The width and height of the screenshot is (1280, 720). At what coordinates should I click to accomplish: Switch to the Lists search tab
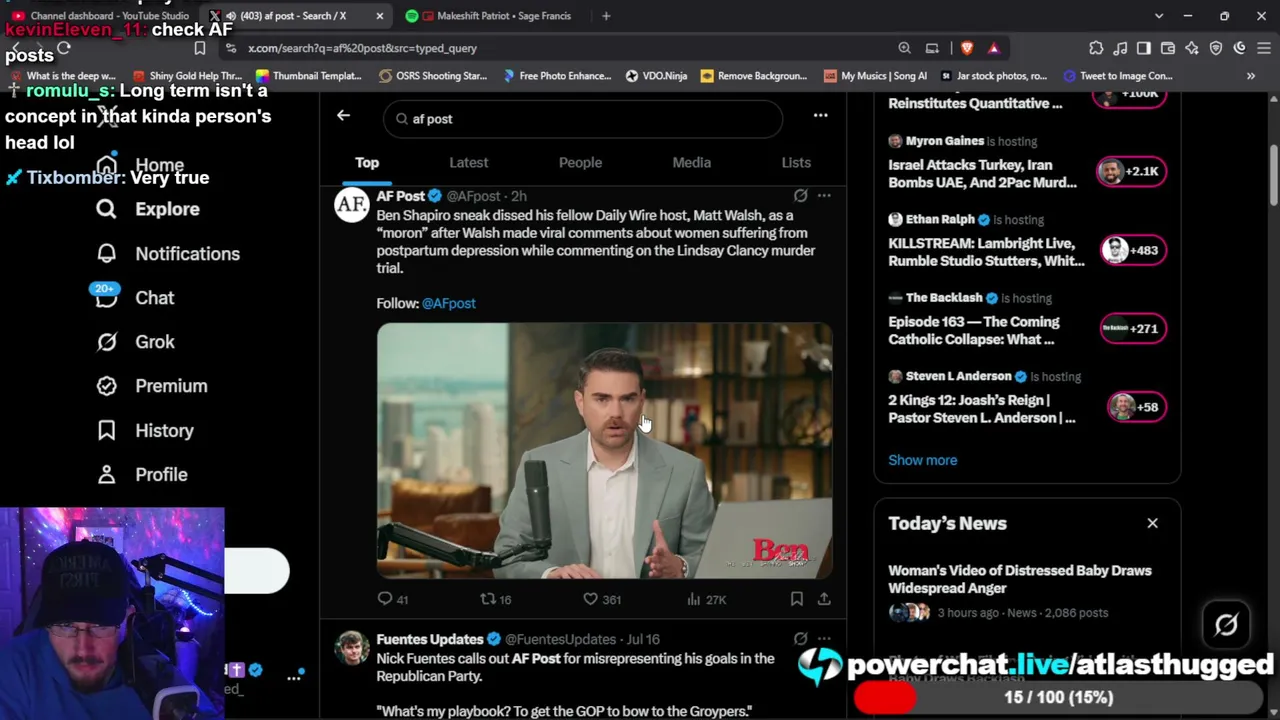click(x=796, y=163)
